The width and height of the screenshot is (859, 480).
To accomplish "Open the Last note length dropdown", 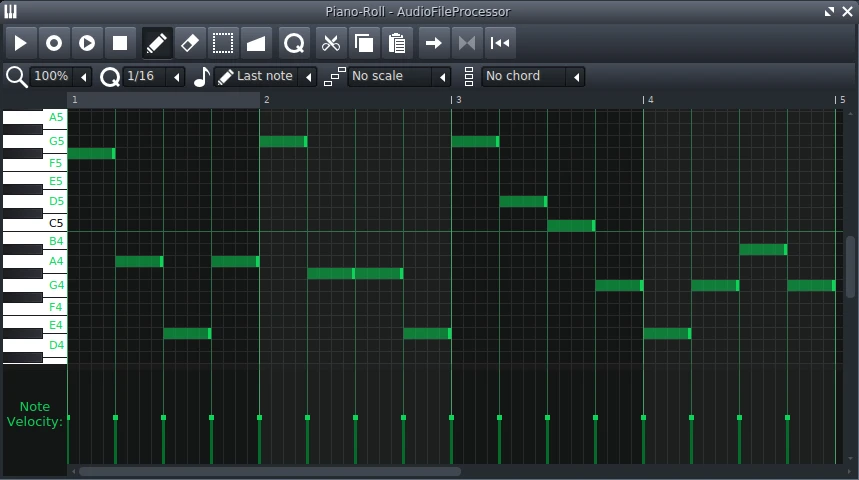I will click(265, 76).
